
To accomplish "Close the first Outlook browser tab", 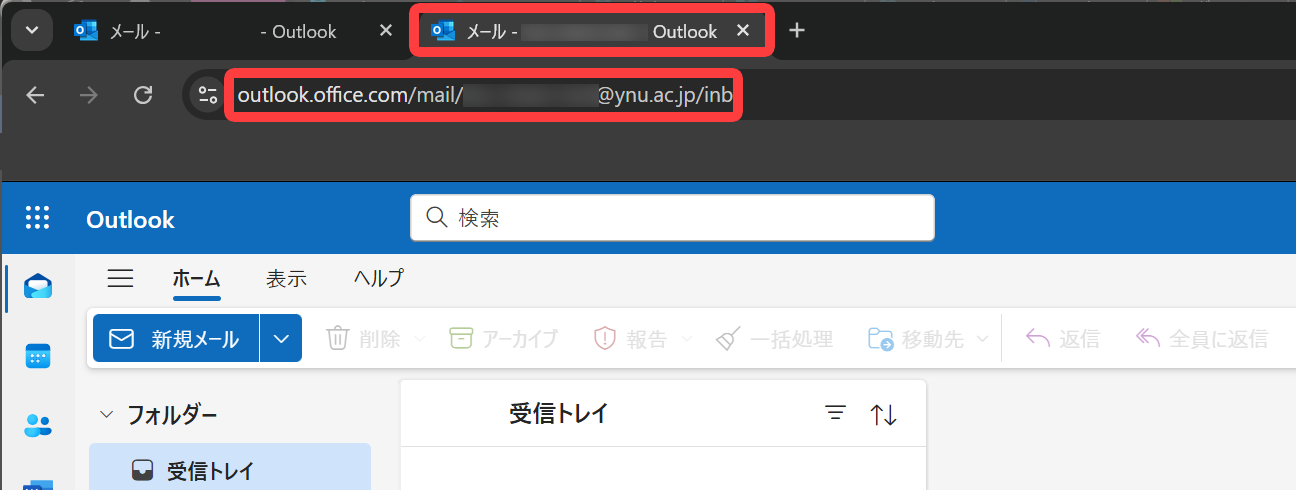I will [386, 31].
